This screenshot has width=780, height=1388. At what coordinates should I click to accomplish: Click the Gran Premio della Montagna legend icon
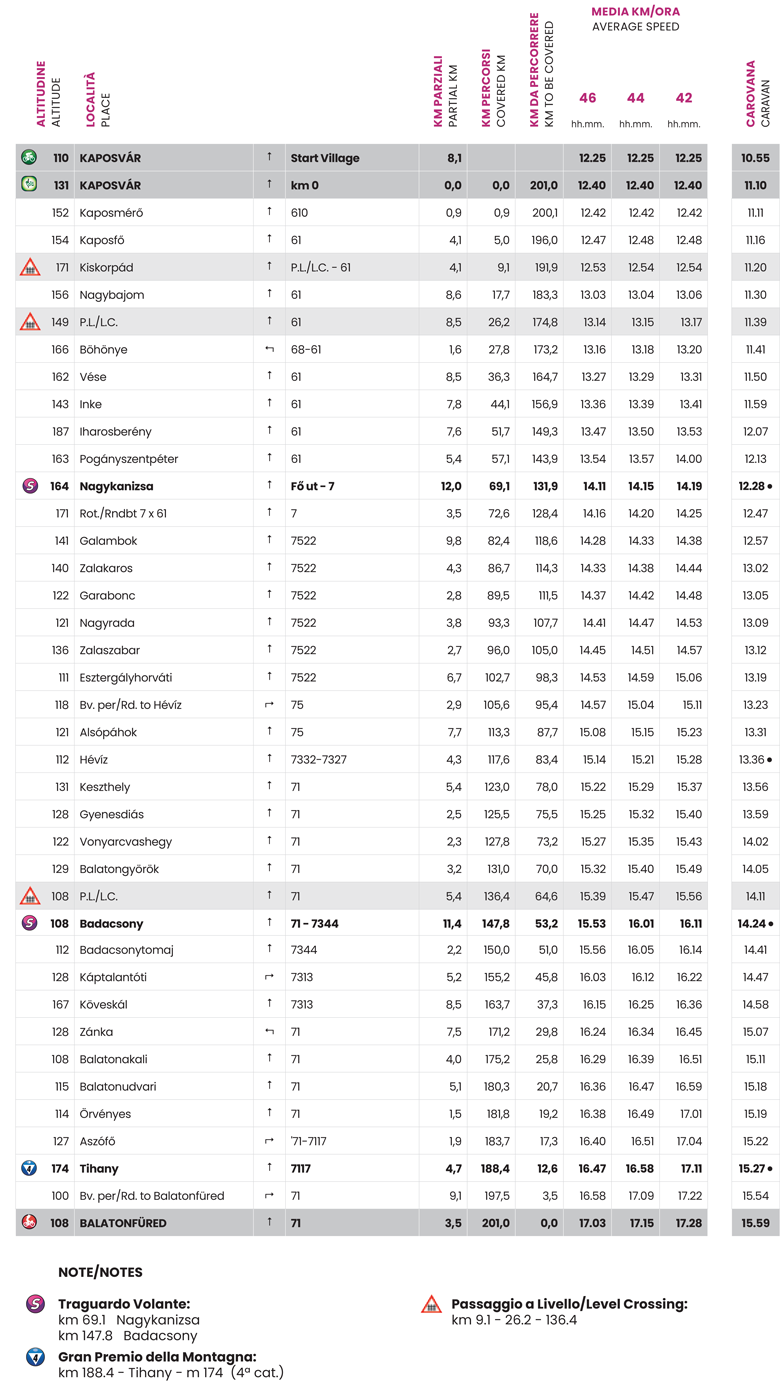pos(35,1357)
